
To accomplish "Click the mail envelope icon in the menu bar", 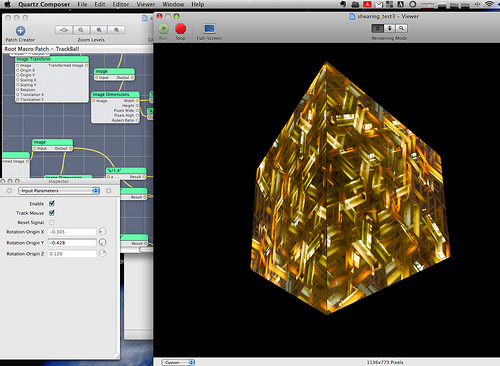I will pyautogui.click(x=379, y=4).
